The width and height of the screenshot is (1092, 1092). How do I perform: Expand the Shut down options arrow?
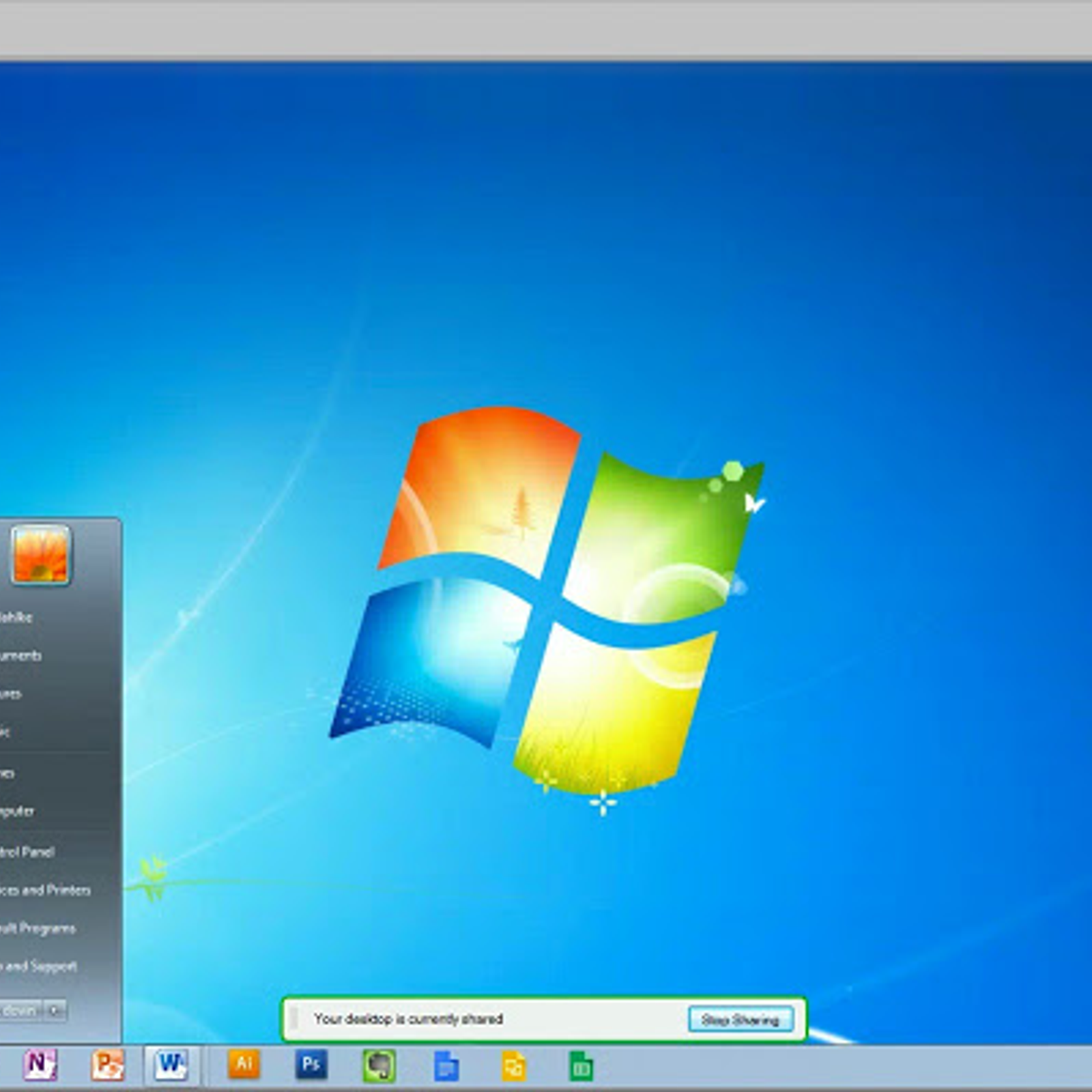tap(56, 1010)
